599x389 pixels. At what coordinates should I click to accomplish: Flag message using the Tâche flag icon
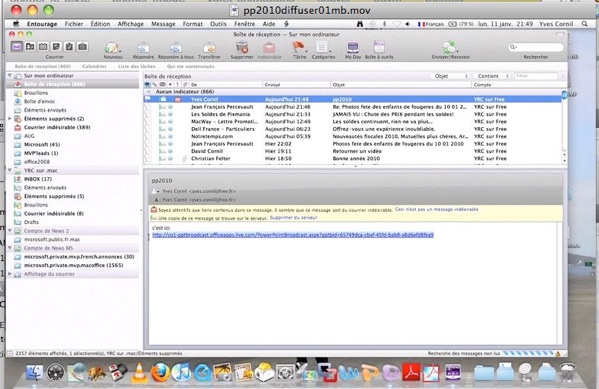coord(299,47)
